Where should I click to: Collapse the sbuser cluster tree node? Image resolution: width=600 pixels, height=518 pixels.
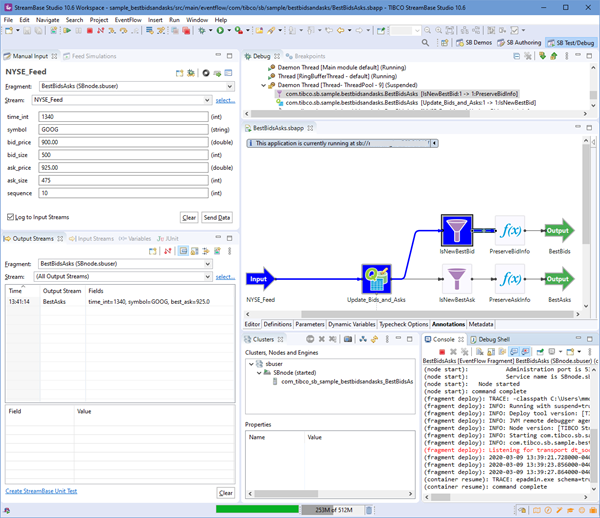251,364
